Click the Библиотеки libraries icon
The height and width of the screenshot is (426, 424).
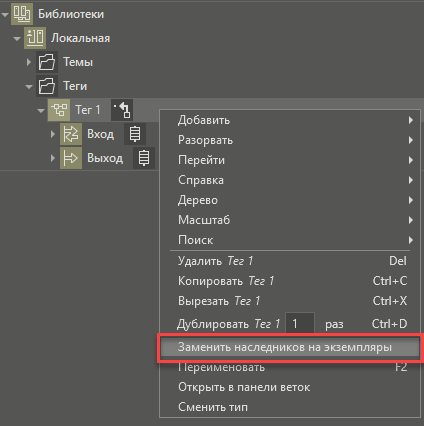point(22,14)
